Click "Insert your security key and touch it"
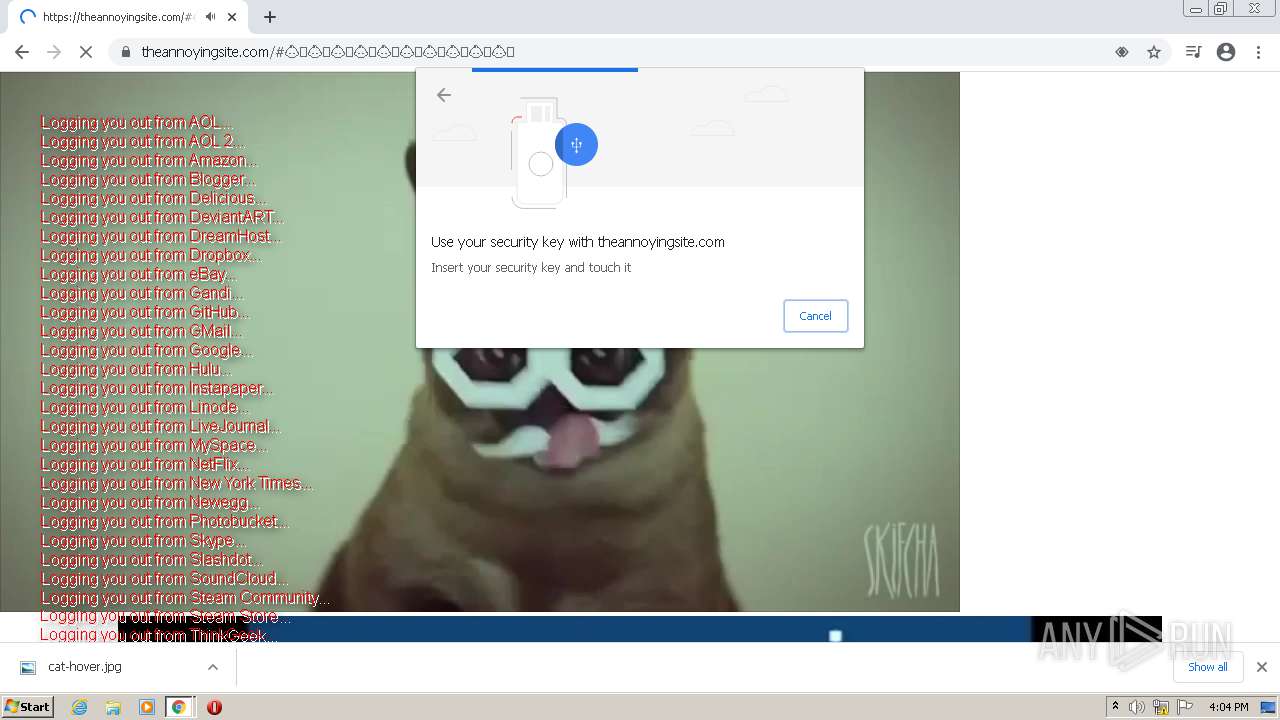This screenshot has width=1280, height=720. [531, 268]
